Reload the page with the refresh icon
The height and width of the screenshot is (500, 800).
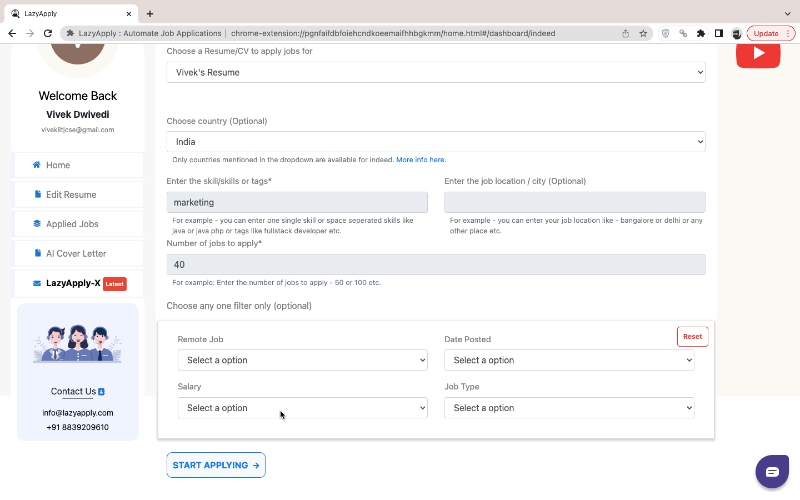(x=48, y=33)
